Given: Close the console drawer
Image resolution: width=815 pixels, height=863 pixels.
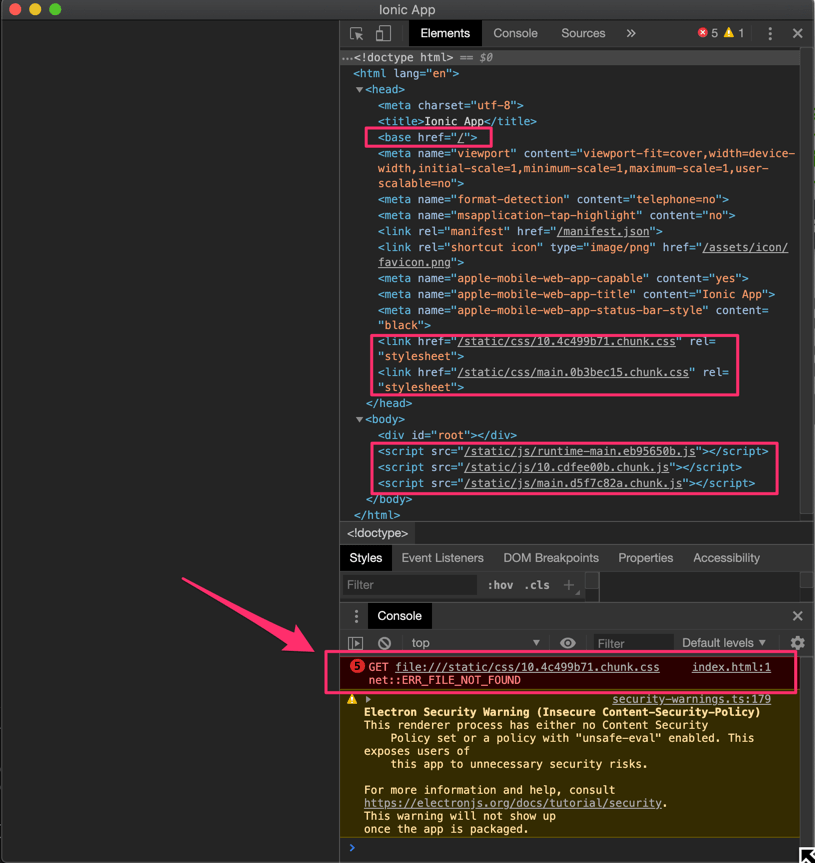Looking at the screenshot, I should 797,616.
